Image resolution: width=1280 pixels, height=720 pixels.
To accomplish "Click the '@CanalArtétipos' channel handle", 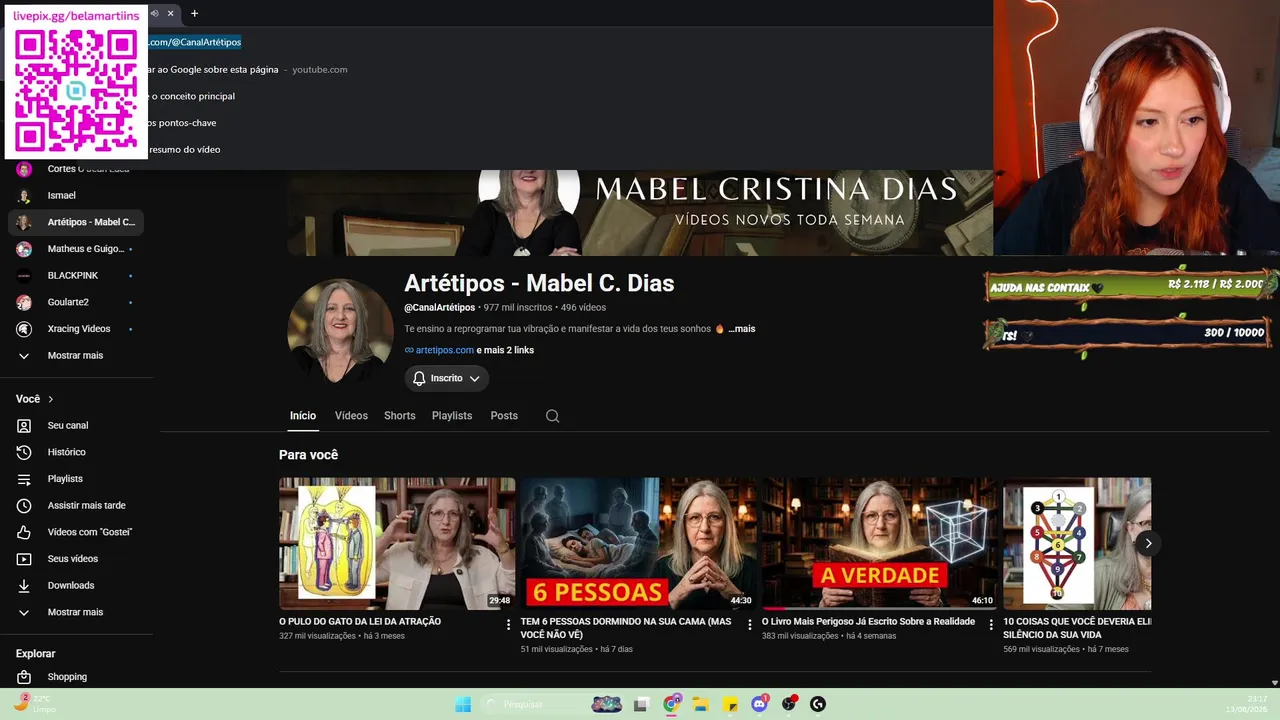I will pos(440,307).
